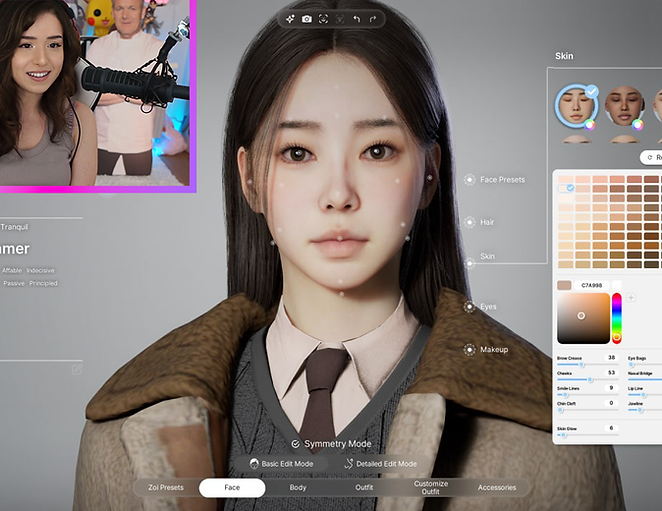Click the Face Presets node icon
The image size is (662, 511).
[469, 180]
